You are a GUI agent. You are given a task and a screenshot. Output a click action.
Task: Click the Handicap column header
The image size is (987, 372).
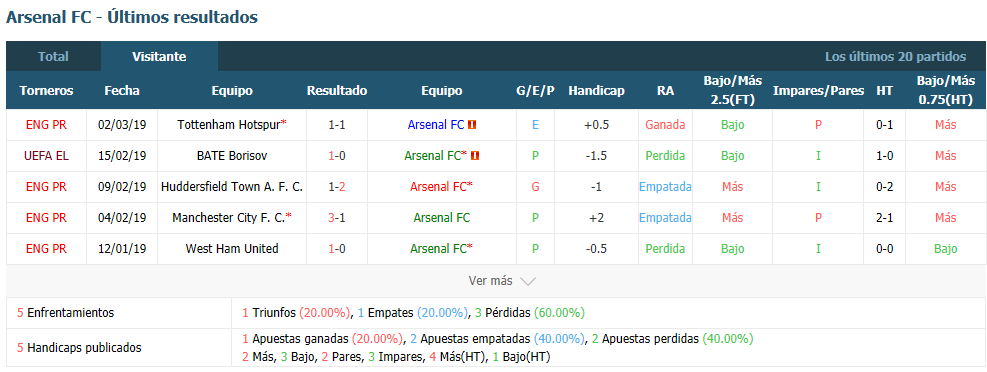coord(596,91)
